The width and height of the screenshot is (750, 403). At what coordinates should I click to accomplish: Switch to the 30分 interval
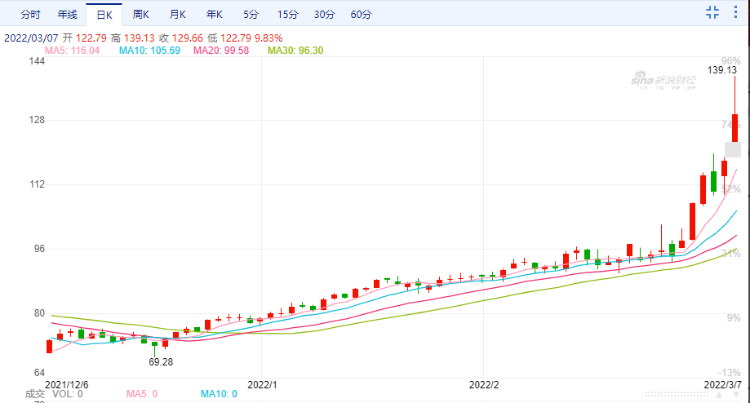[324, 14]
